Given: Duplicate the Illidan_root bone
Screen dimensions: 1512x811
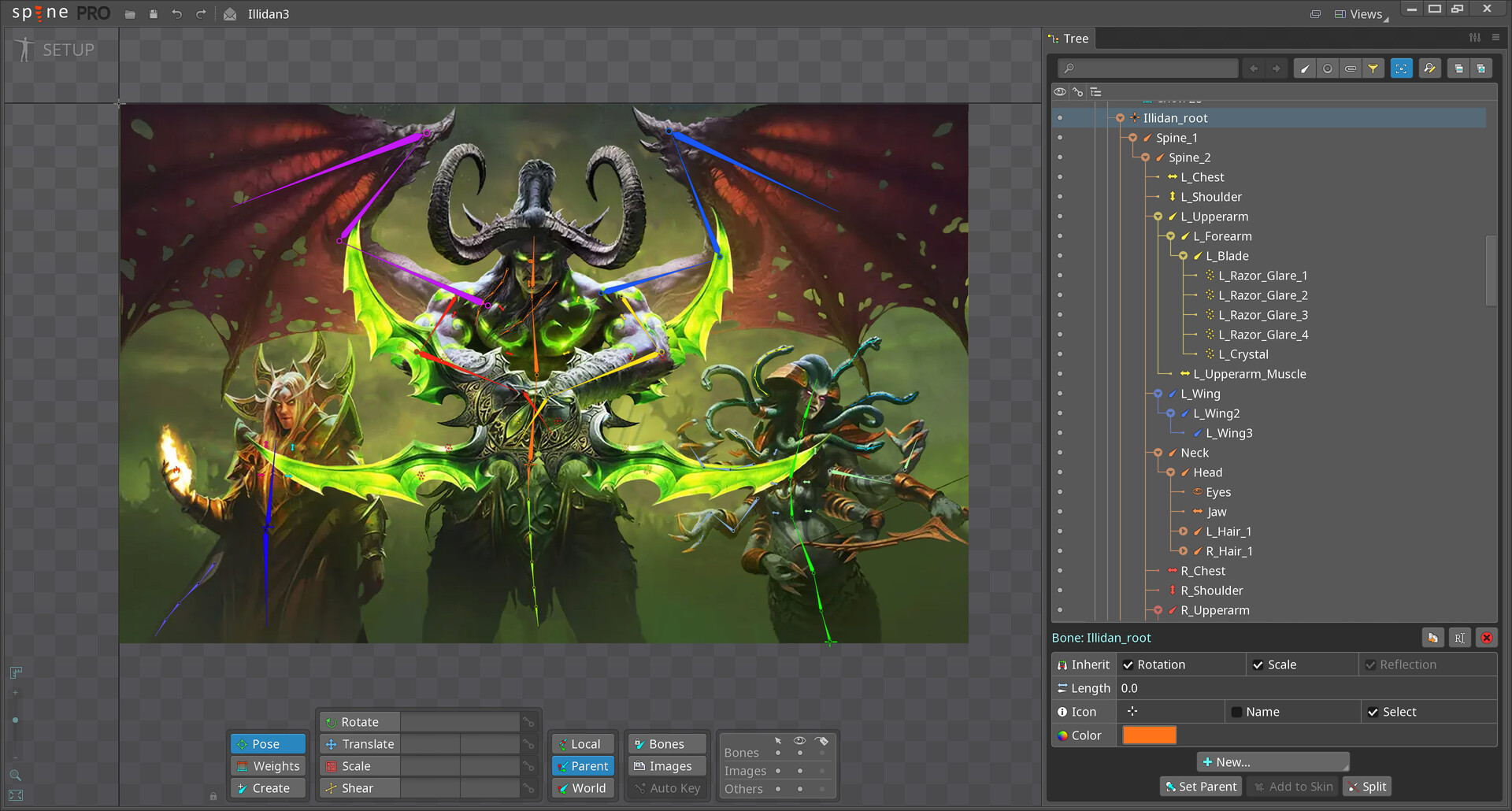Looking at the screenshot, I should pyautogui.click(x=1433, y=638).
